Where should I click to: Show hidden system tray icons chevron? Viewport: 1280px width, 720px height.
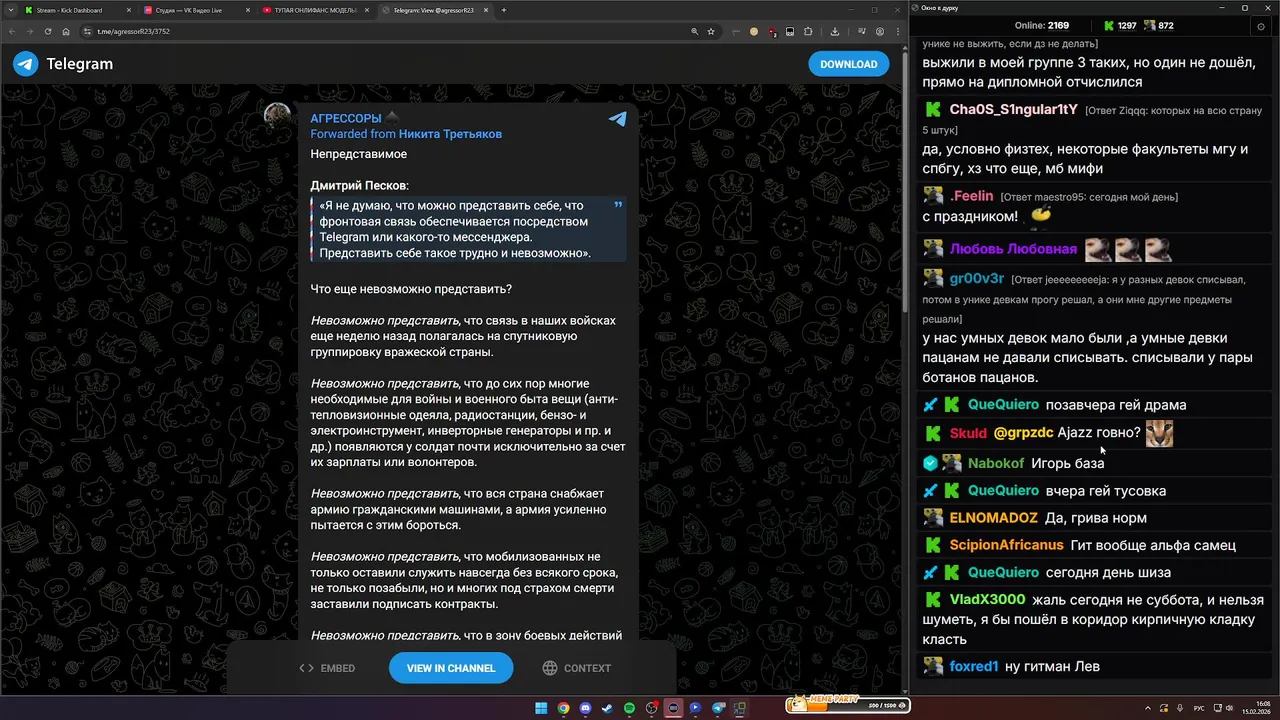1148,708
